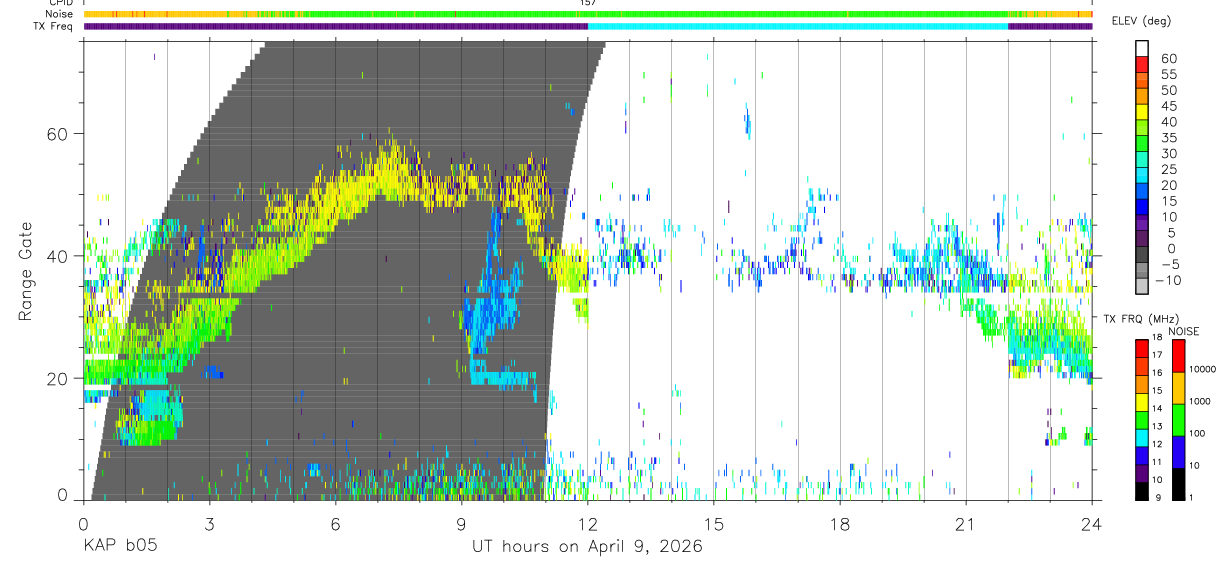Viewport: 1228px width, 567px height.
Task: Select the white top segment of ELEV bar
Action: (1142, 49)
